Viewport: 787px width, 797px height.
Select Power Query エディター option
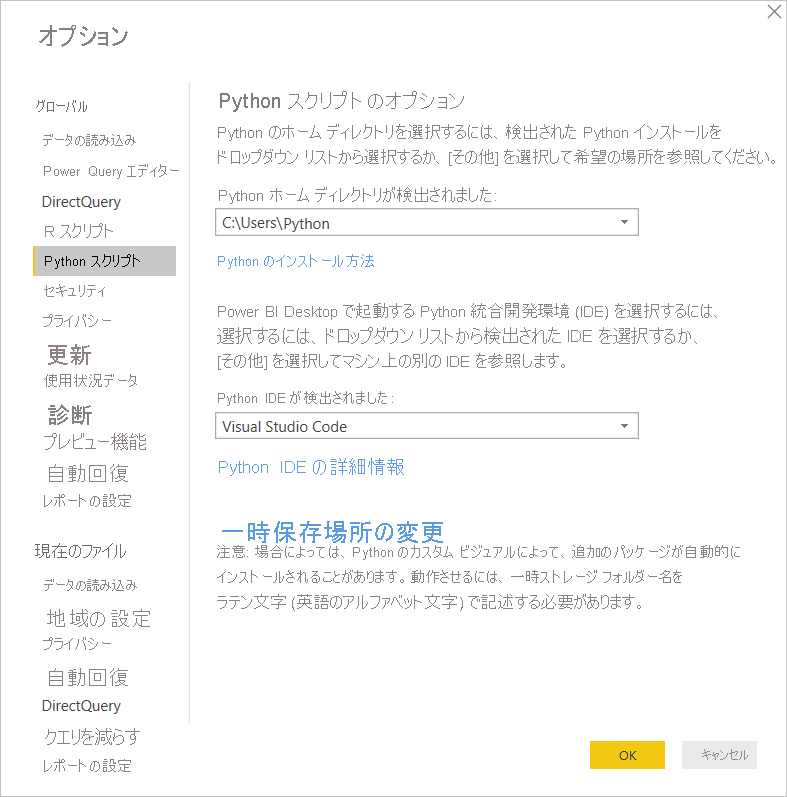[111, 171]
